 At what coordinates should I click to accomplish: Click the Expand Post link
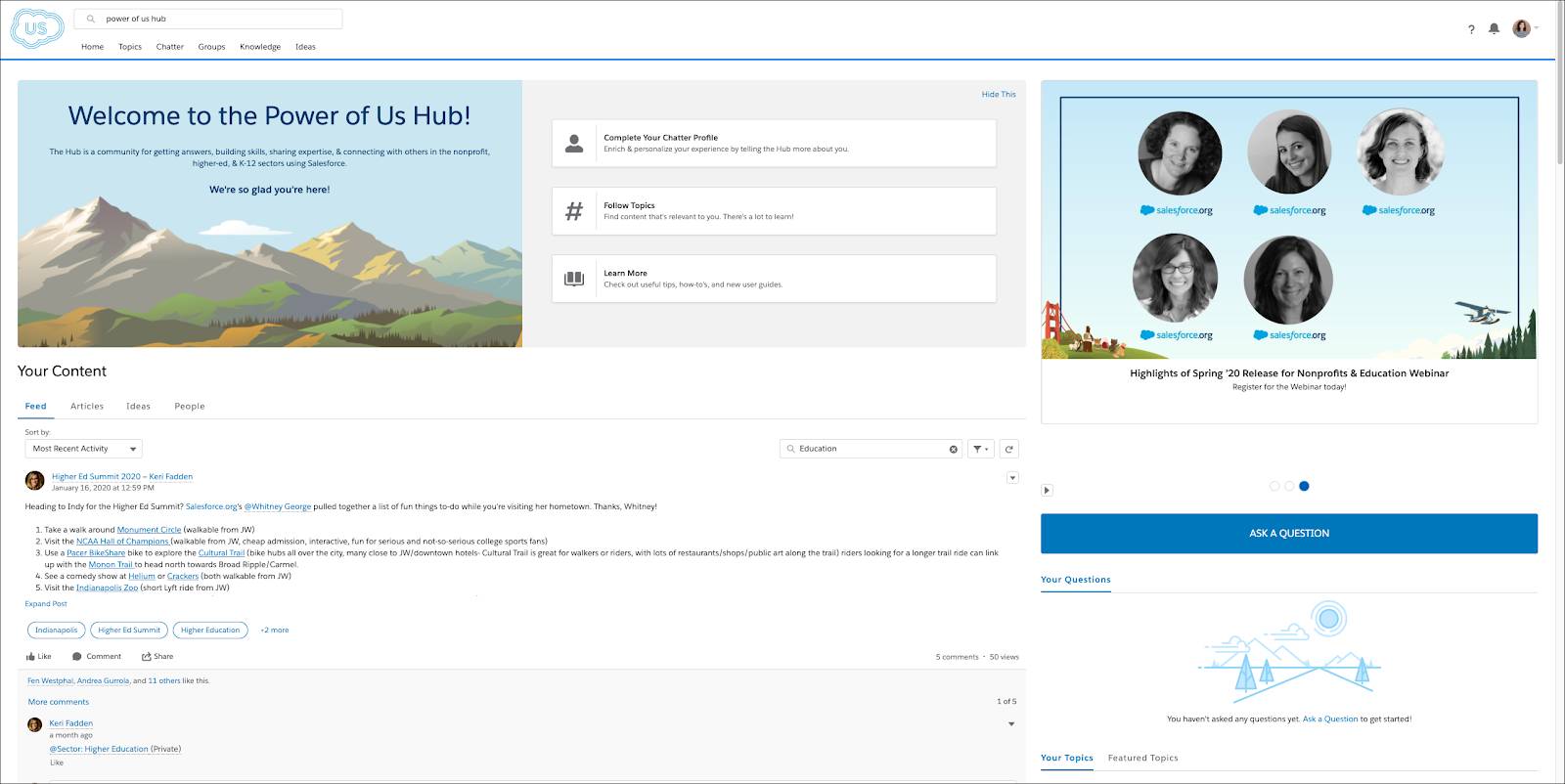(46, 604)
